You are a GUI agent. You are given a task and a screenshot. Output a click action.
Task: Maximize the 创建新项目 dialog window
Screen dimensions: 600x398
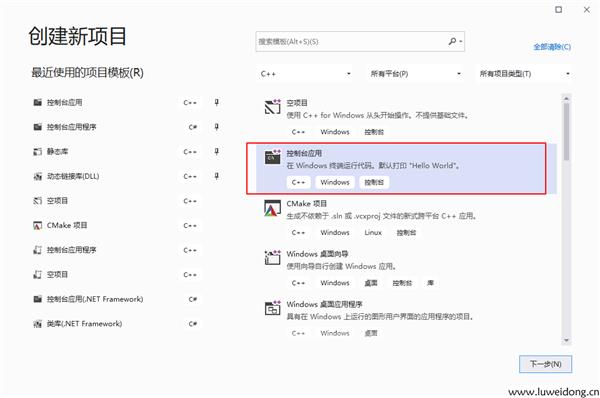click(559, 10)
